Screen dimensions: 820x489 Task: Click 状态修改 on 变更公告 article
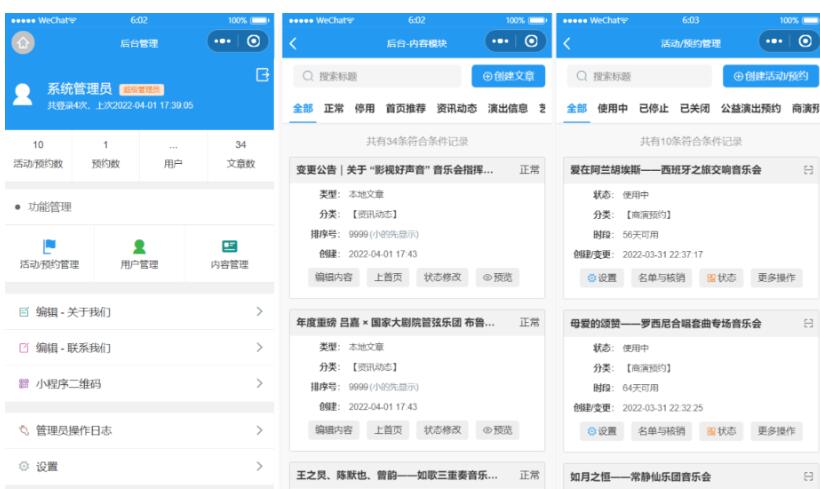click(x=442, y=277)
